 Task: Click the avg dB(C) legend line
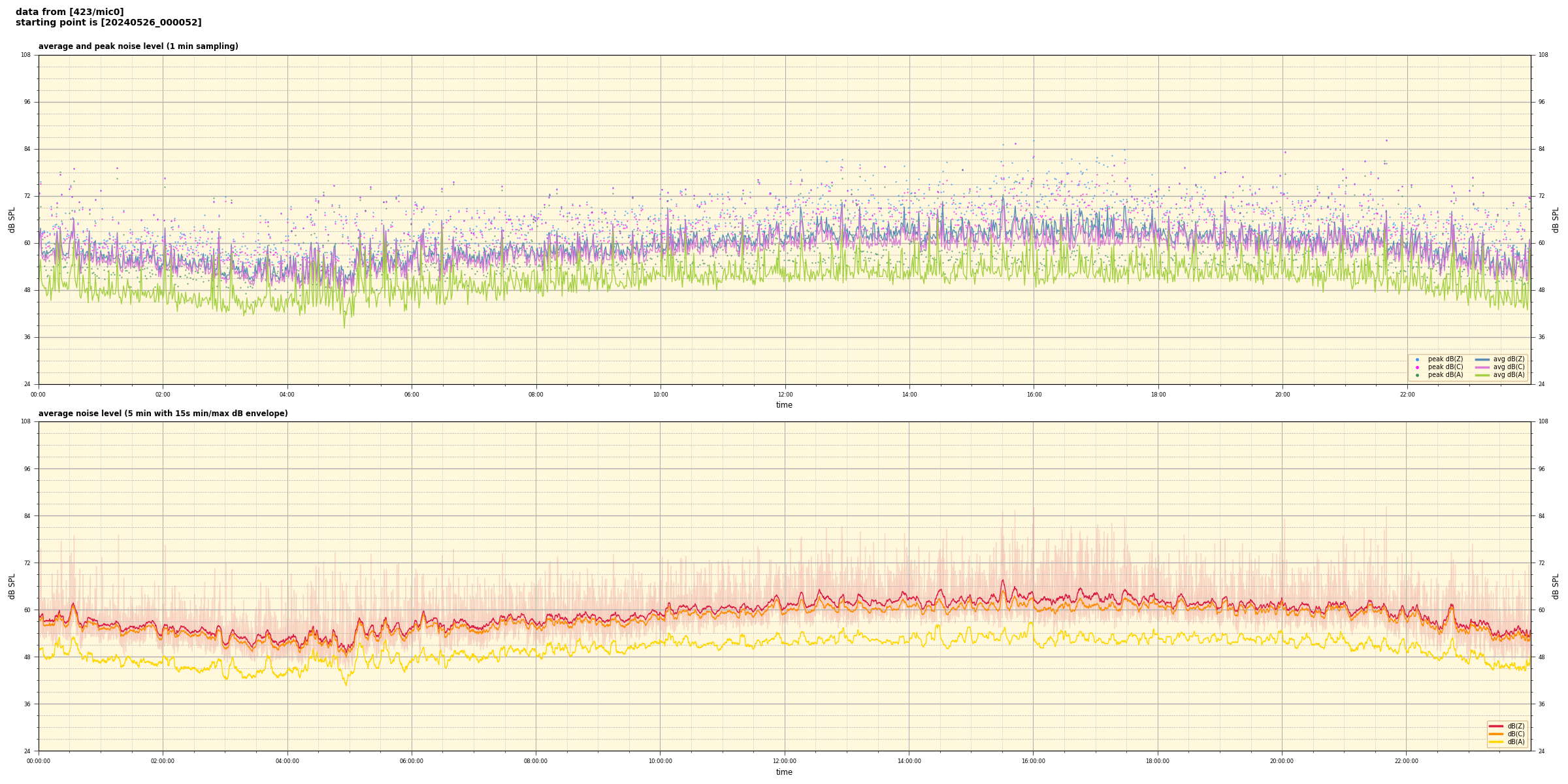tap(1482, 367)
